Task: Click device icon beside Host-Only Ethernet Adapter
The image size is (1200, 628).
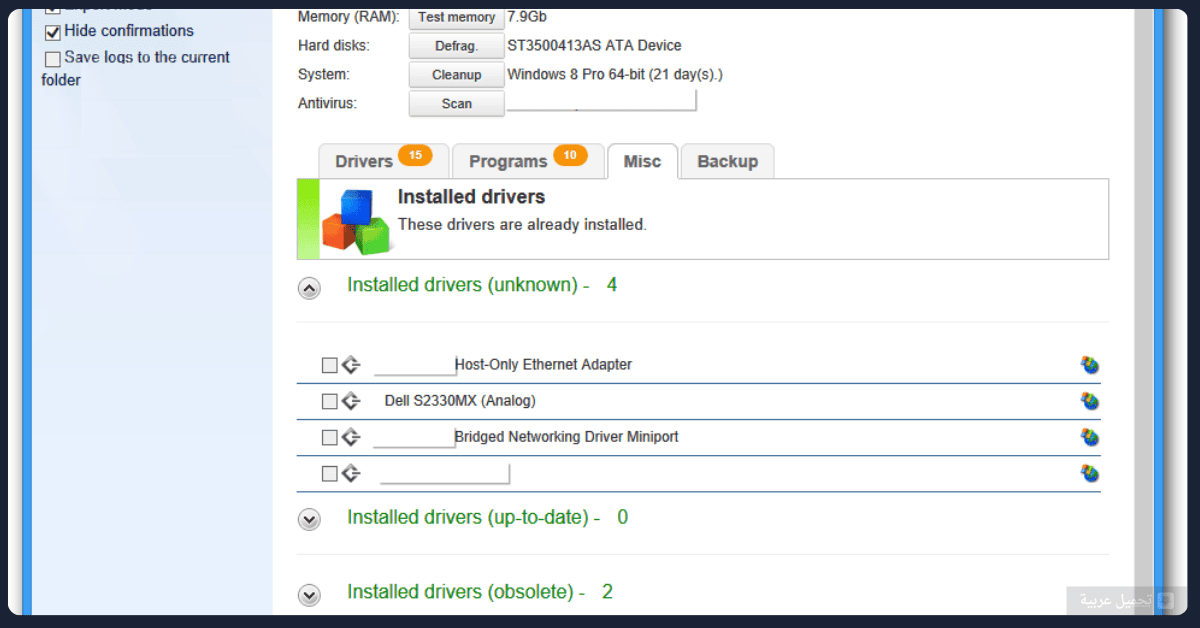Action: (350, 365)
